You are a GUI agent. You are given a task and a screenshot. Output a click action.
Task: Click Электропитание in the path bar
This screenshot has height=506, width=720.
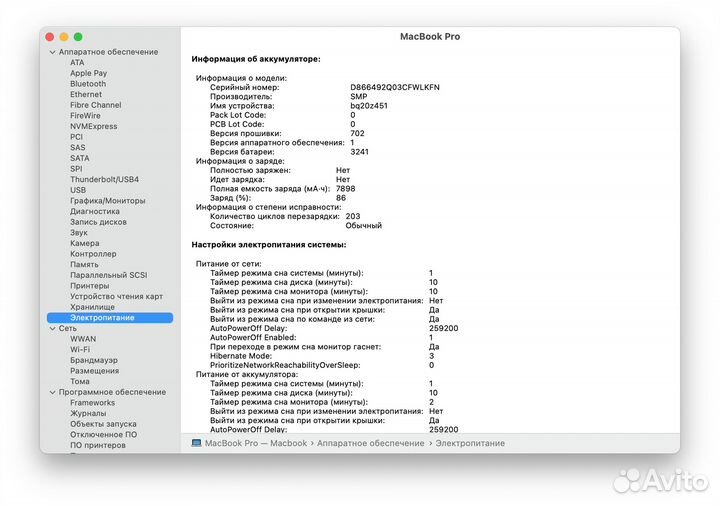(470, 443)
